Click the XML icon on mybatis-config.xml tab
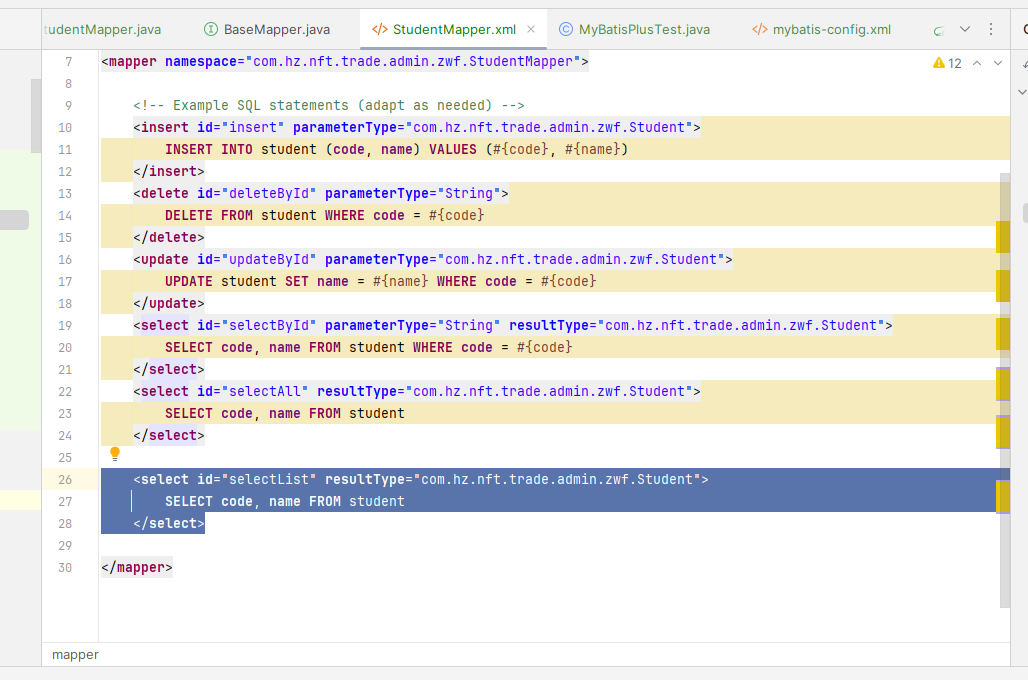Viewport: 1028px width, 680px height. (x=759, y=29)
